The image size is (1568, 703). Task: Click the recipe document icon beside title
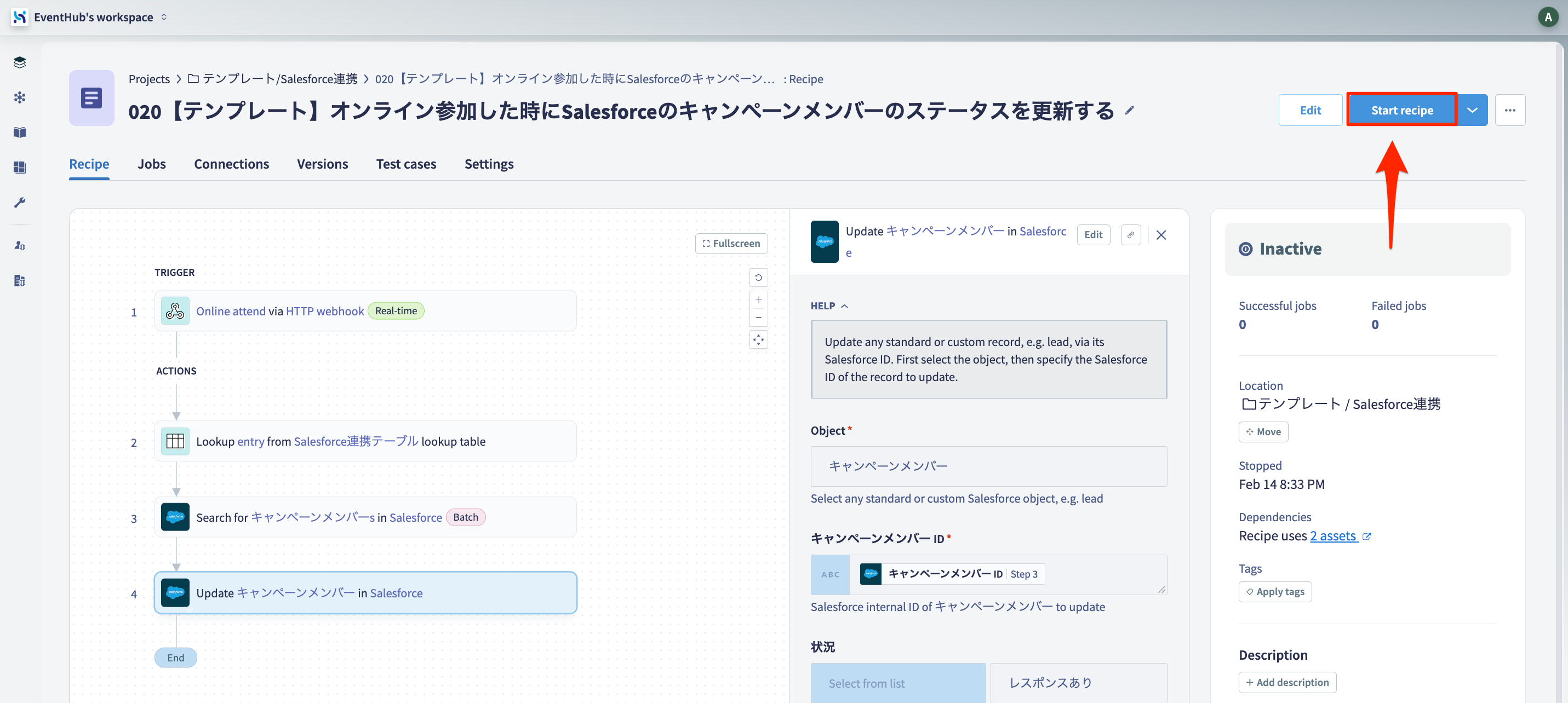[91, 98]
